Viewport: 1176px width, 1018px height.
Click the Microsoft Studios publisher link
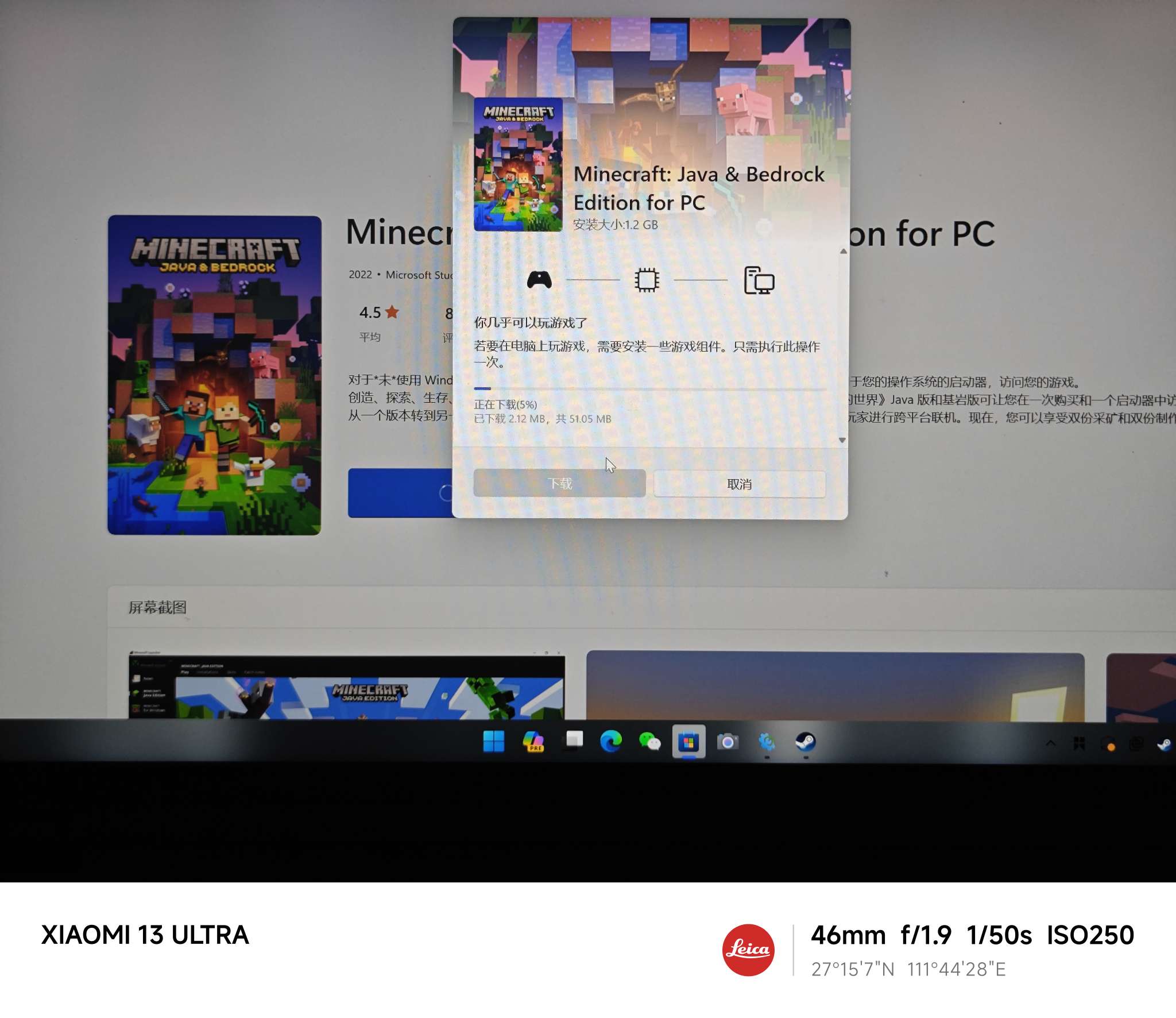pyautogui.click(x=420, y=275)
